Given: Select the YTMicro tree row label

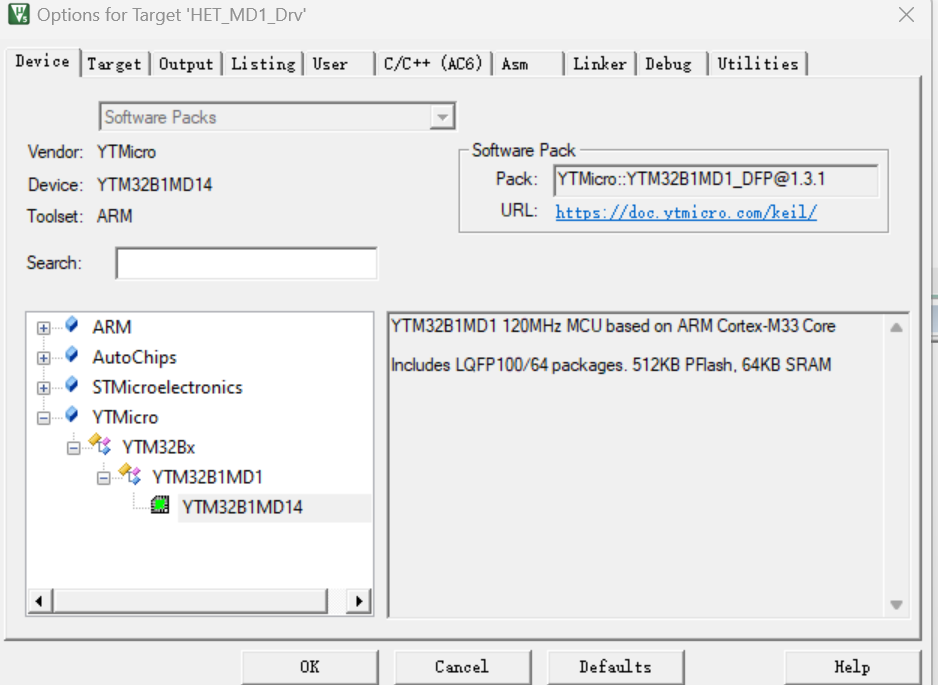Looking at the screenshot, I should click(x=125, y=418).
